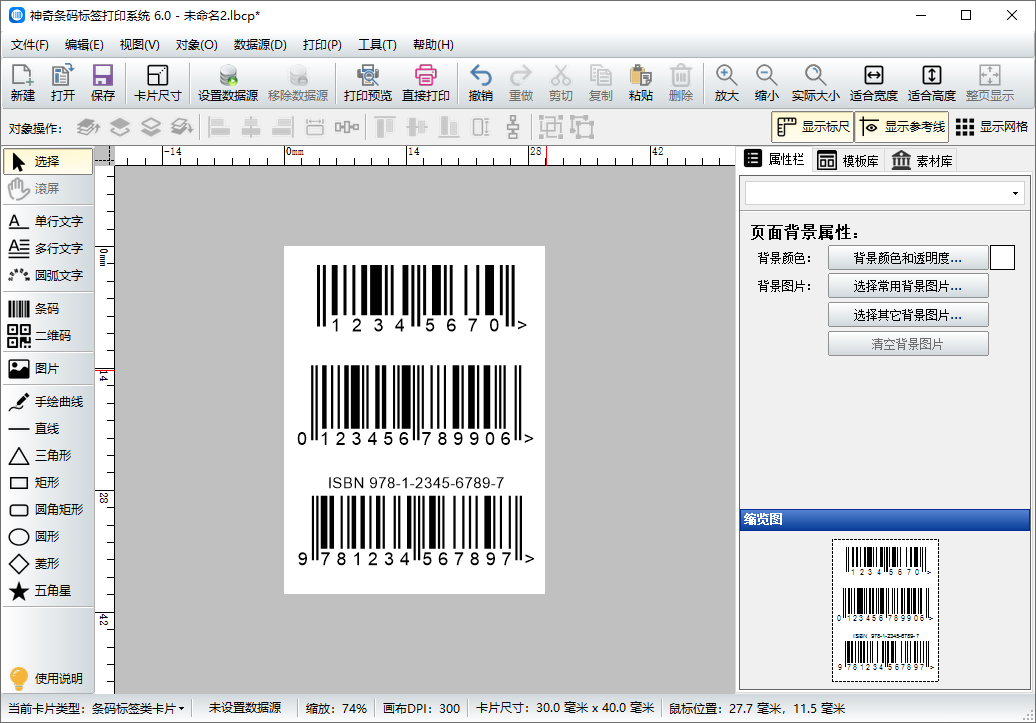The image size is (1036, 723).
Task: Toggle 显示网格 grid display
Action: click(991, 127)
